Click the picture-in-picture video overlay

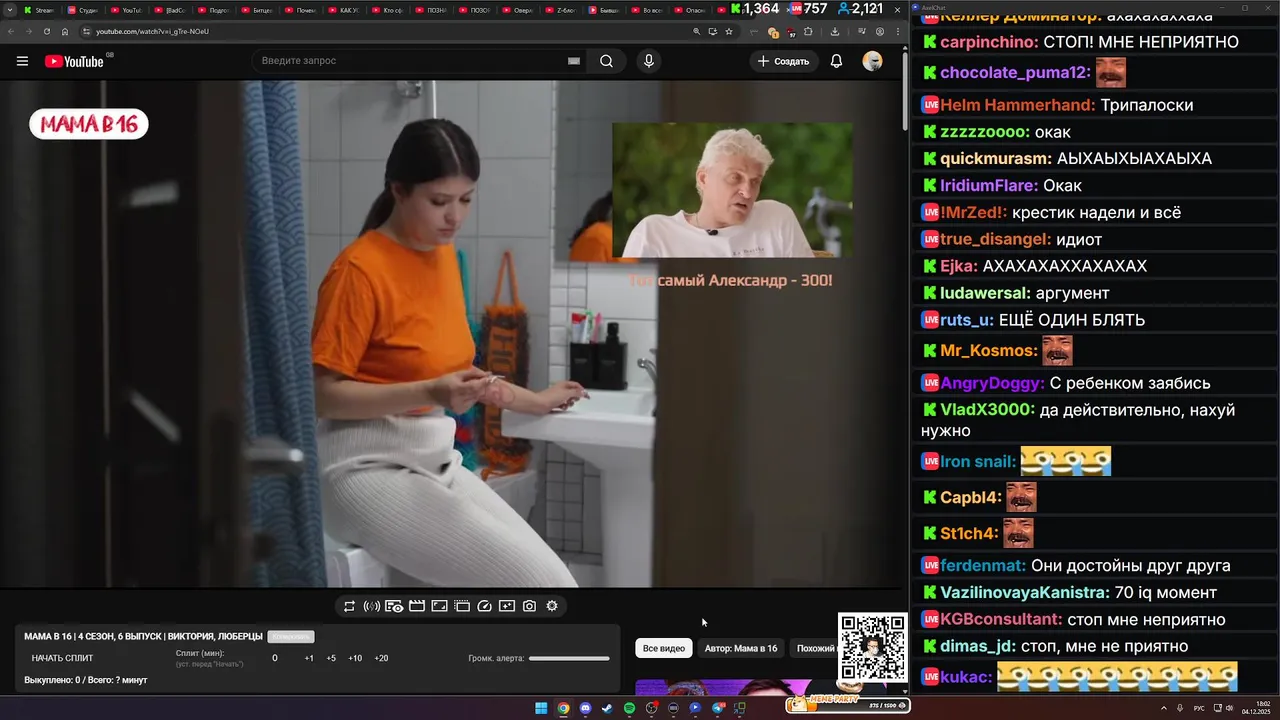(732, 191)
